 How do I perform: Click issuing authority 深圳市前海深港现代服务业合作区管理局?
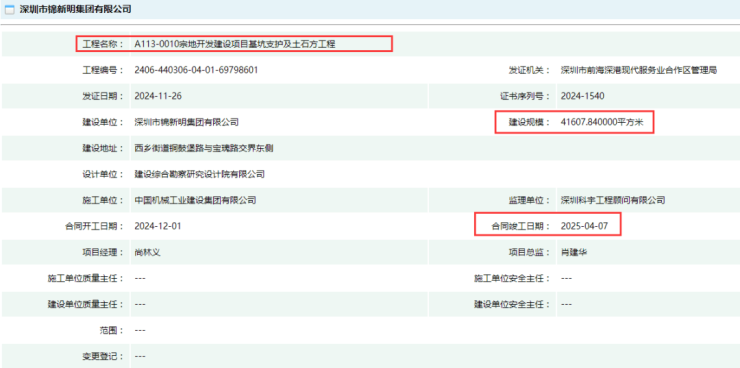point(639,70)
